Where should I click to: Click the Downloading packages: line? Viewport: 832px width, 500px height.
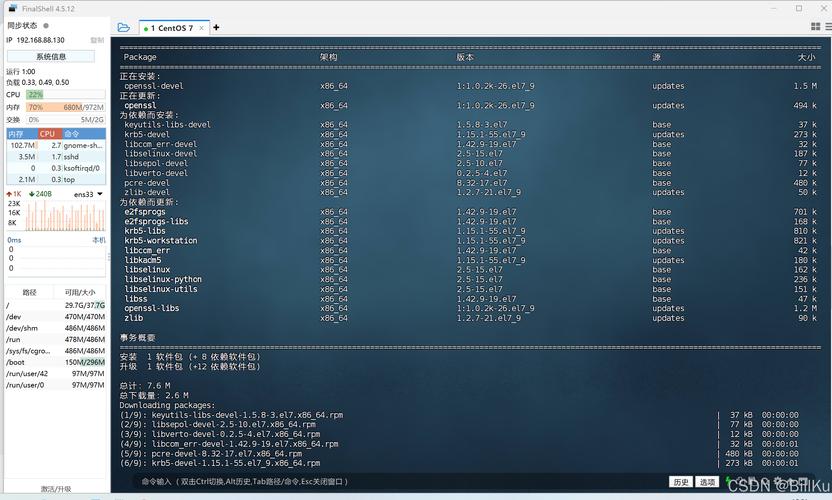tap(168, 405)
